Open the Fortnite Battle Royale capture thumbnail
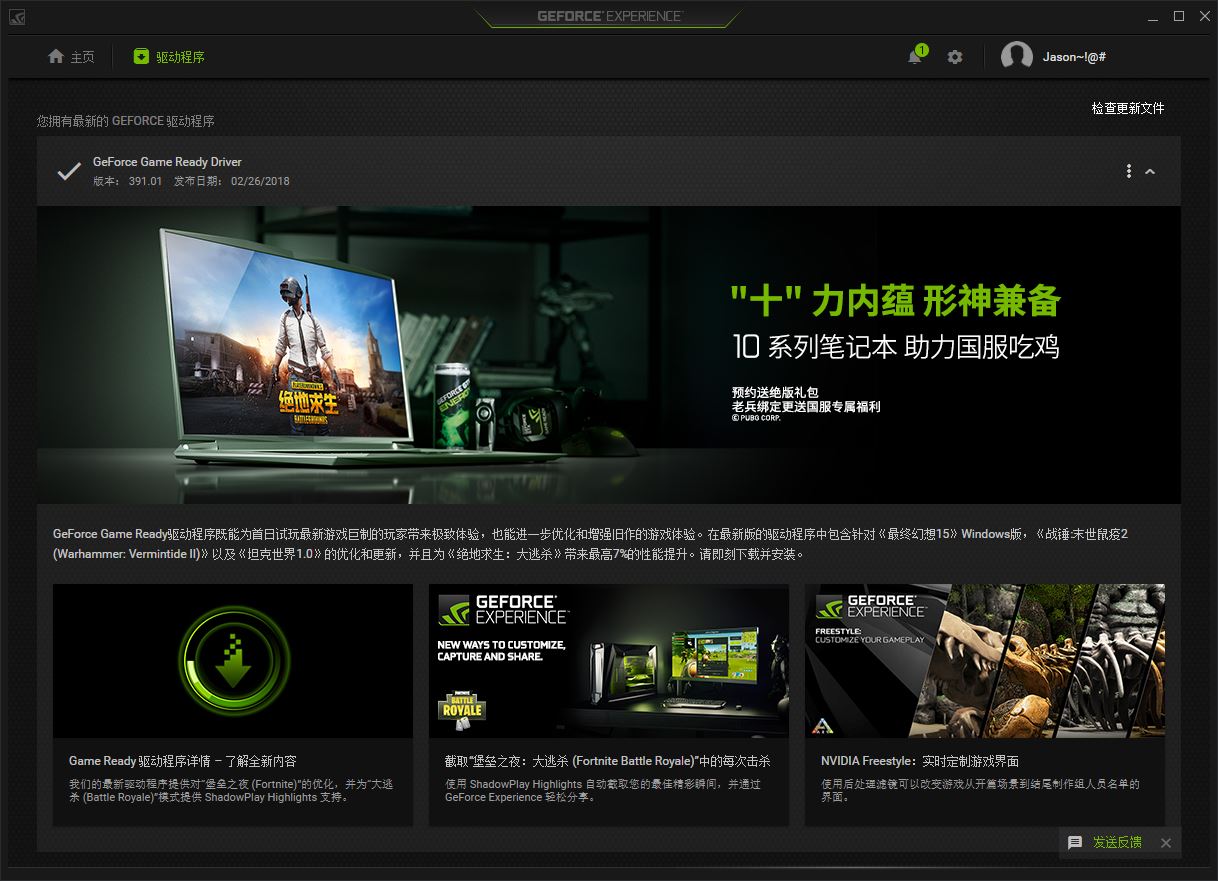 609,661
